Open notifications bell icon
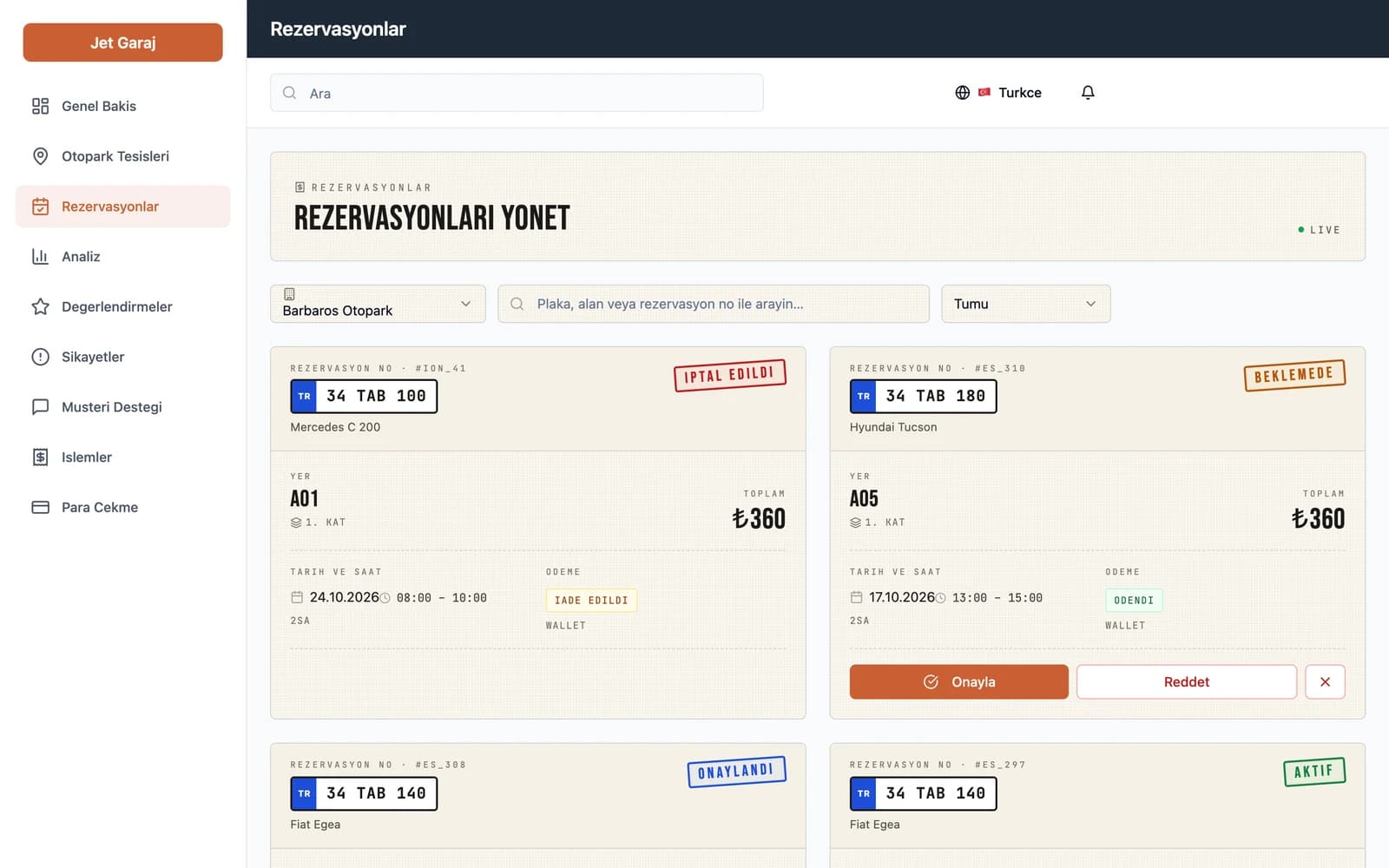This screenshot has width=1389, height=868. [x=1088, y=92]
